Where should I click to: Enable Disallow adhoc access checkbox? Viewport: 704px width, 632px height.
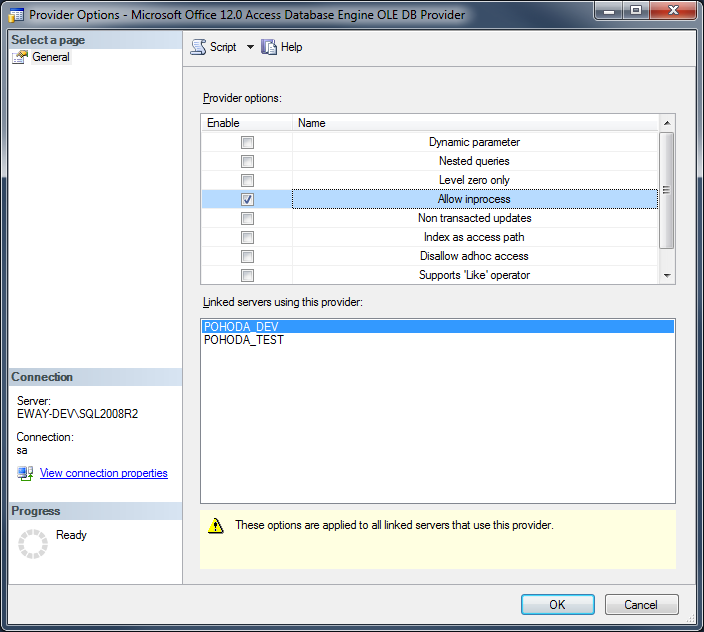tap(247, 256)
